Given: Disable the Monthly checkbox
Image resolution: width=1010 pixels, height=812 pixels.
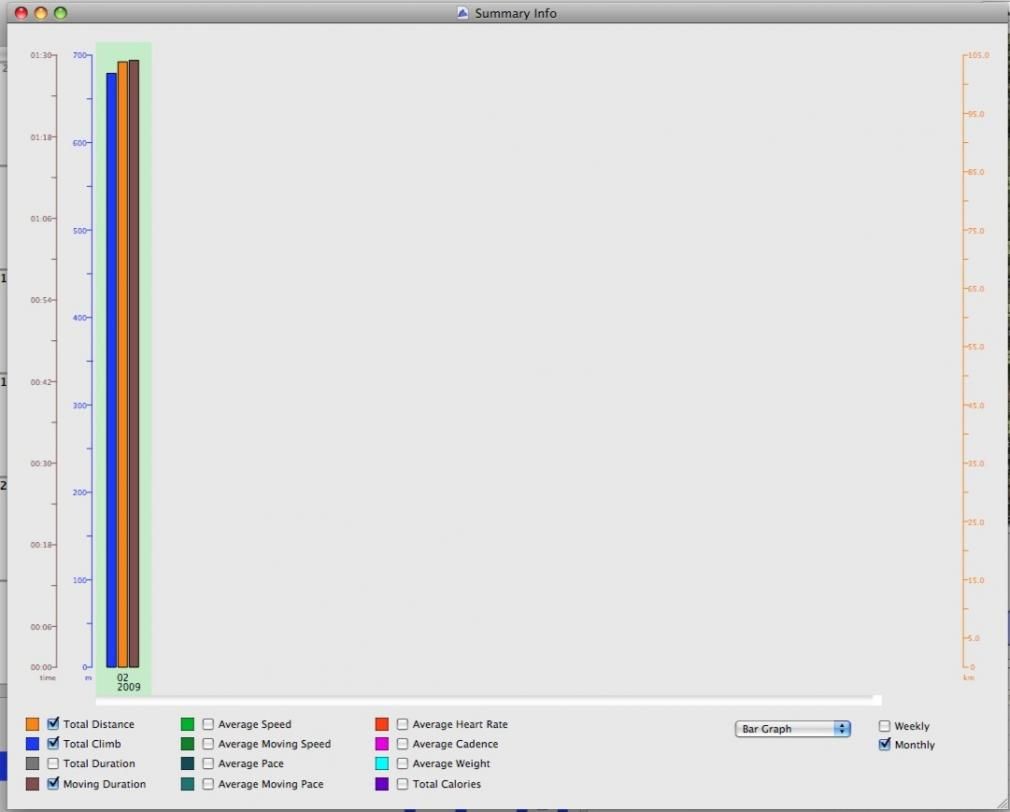Looking at the screenshot, I should [x=884, y=745].
